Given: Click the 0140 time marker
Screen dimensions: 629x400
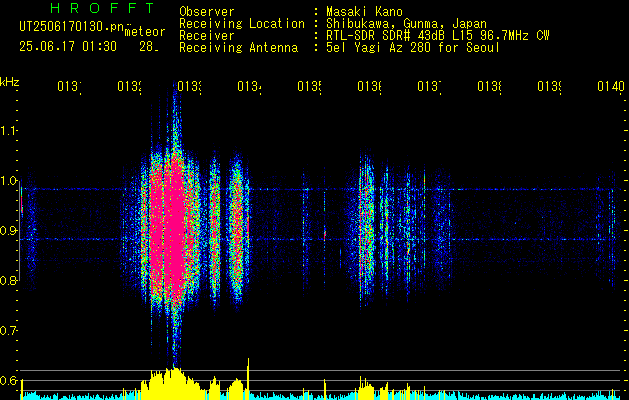Looking at the screenshot, I should (x=611, y=86).
